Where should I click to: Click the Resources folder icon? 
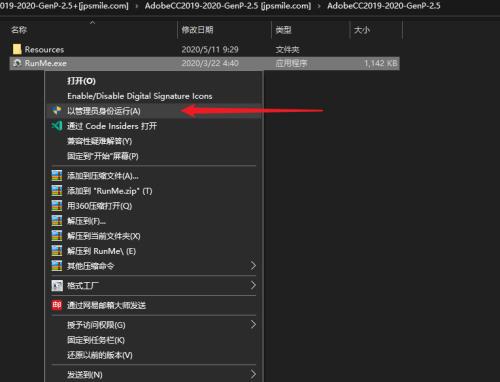(x=17, y=49)
